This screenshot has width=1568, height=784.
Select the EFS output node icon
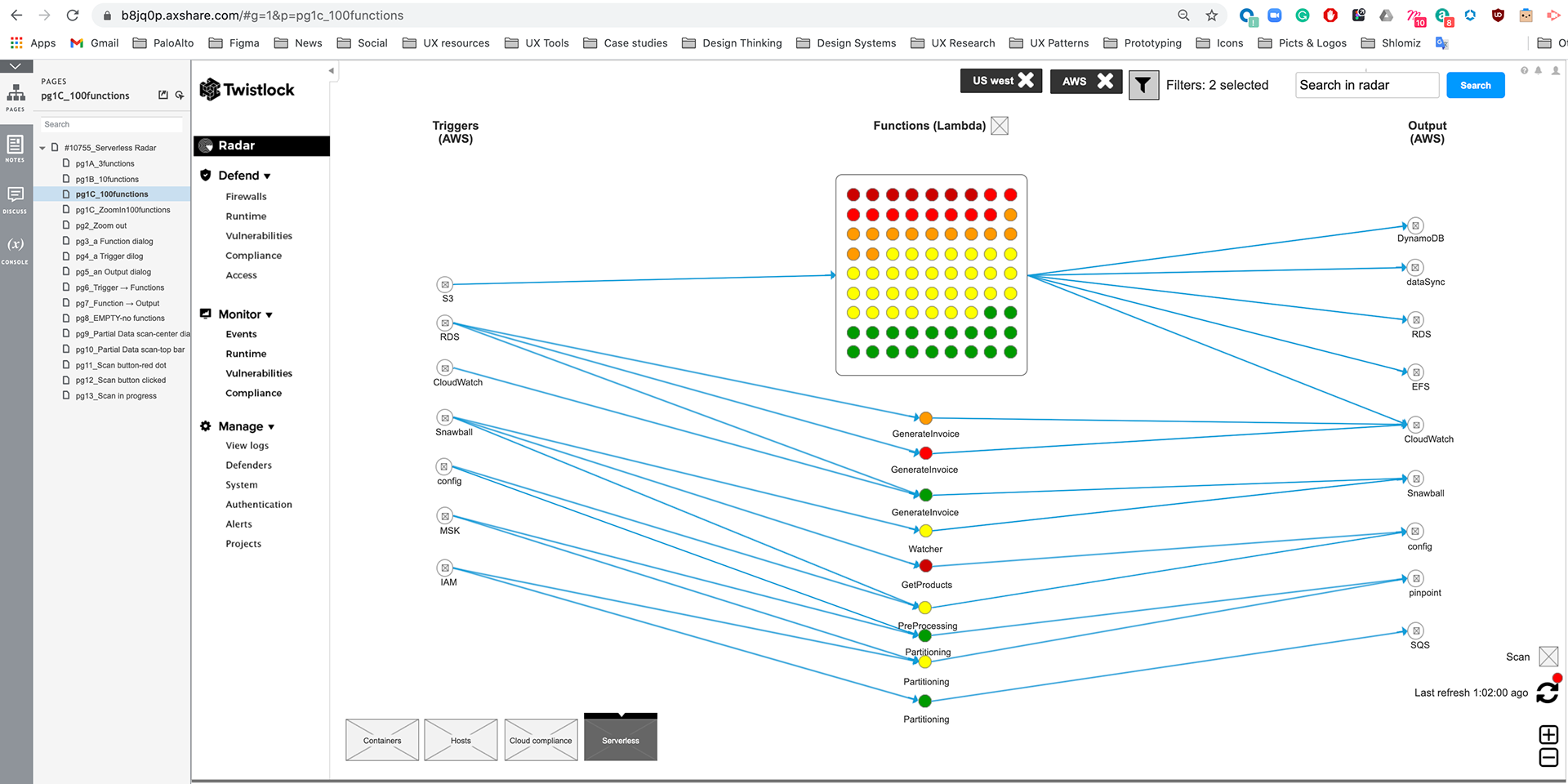[x=1416, y=372]
